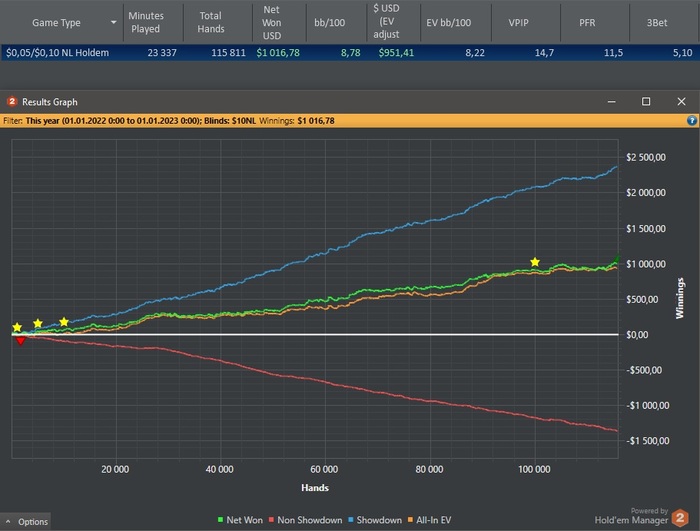
Task: Click the 5,10 3Bet value
Action: coord(683,53)
